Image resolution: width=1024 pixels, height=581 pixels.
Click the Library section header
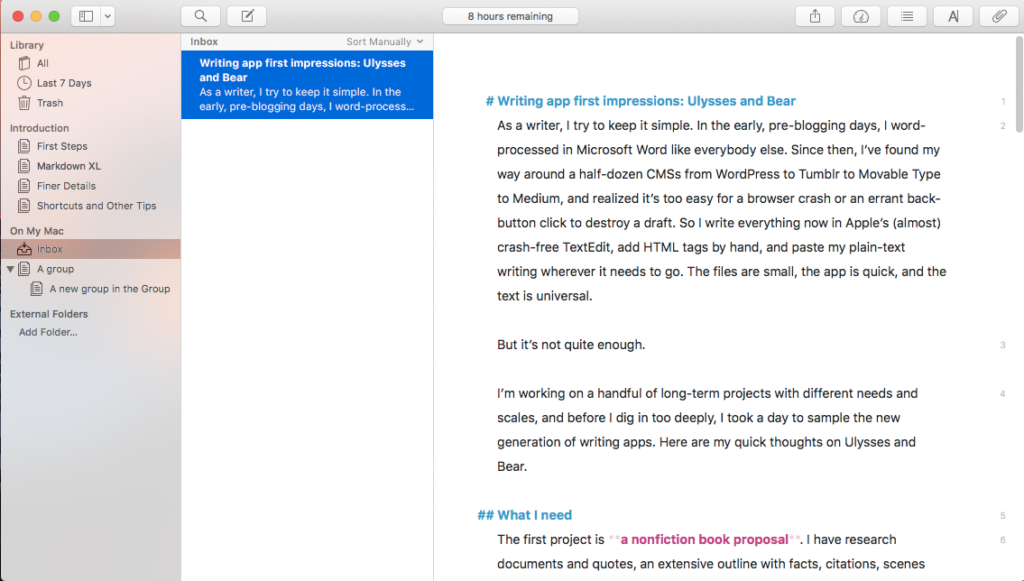(27, 45)
